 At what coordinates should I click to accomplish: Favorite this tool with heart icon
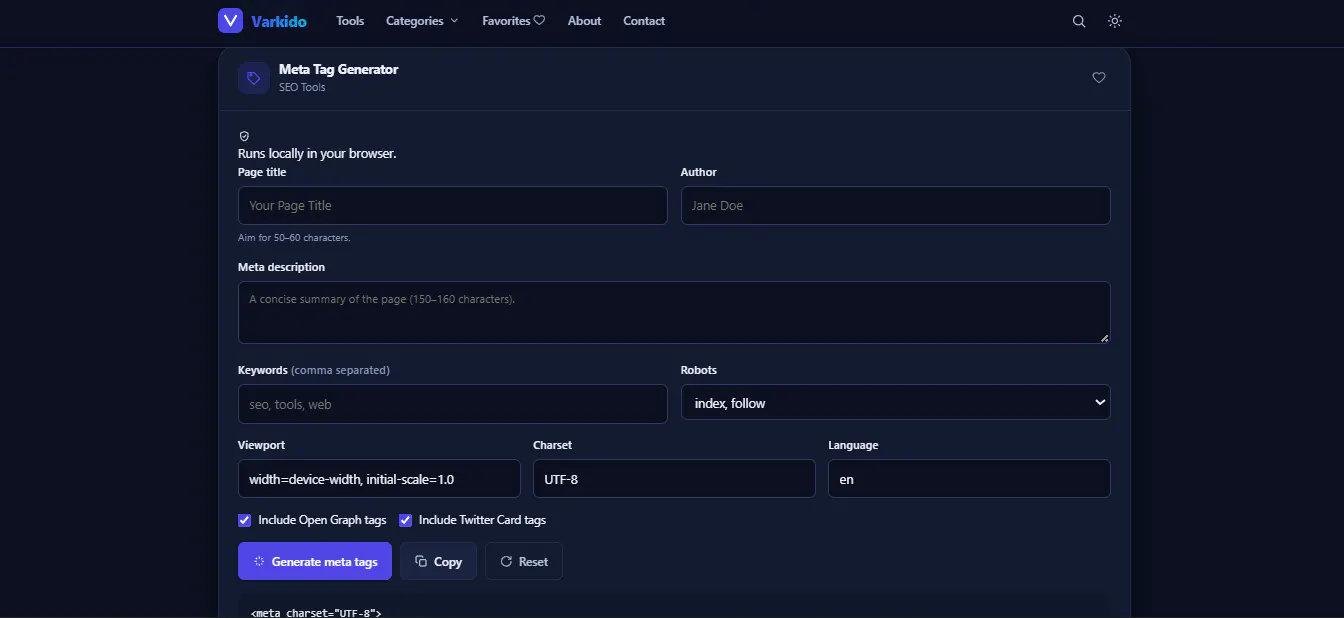[x=1099, y=77]
